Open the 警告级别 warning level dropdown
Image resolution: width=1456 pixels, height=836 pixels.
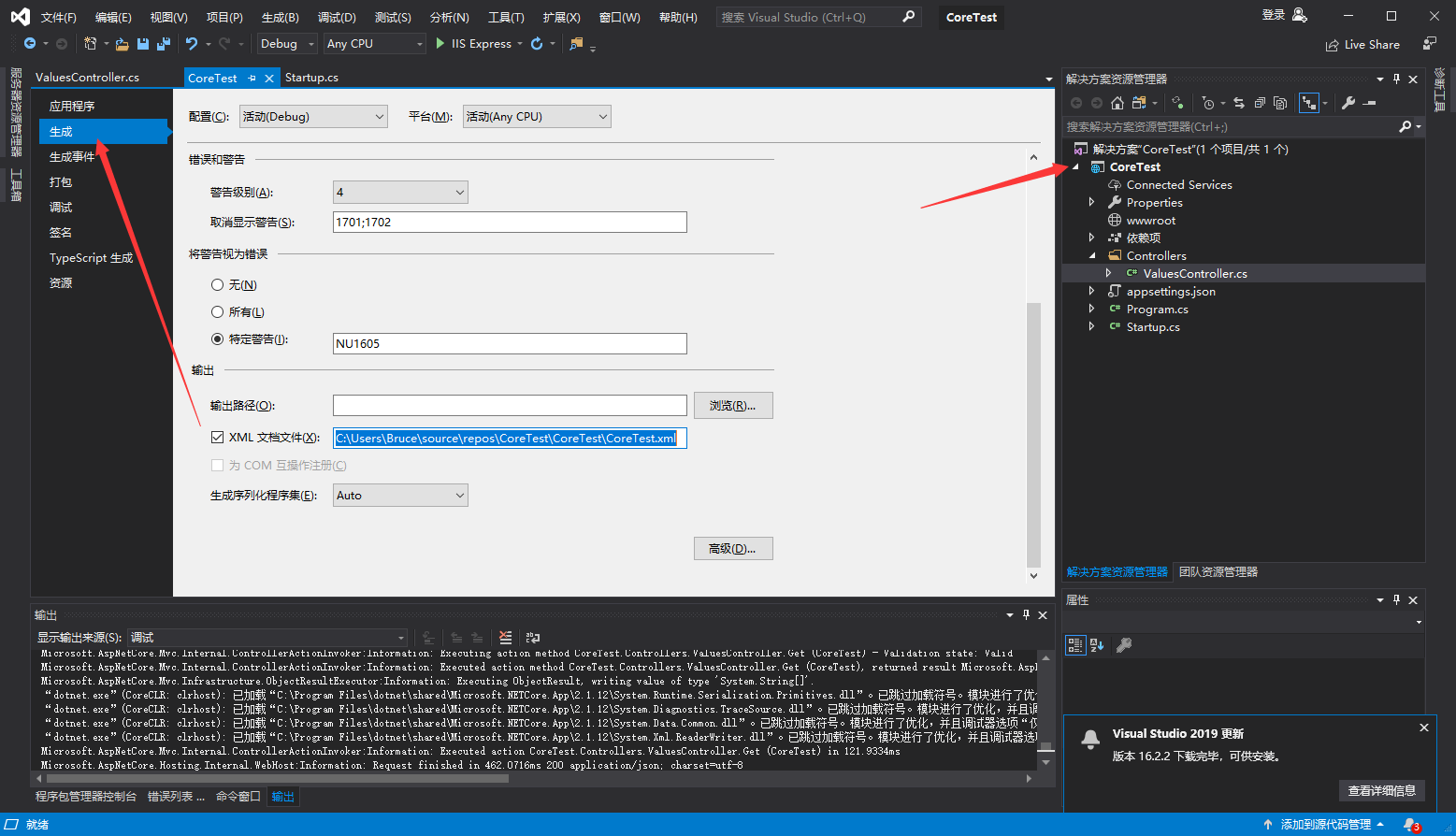(x=400, y=192)
